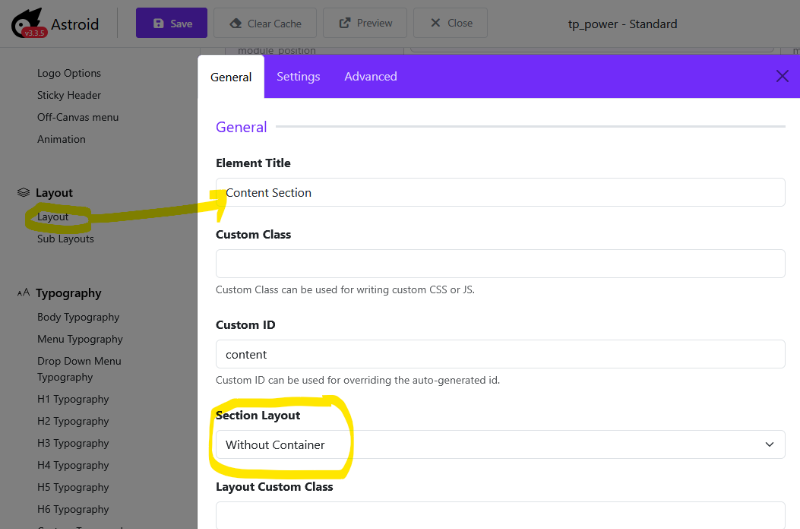Select Layout in the sidebar
This screenshot has height=529, width=800.
53,217
